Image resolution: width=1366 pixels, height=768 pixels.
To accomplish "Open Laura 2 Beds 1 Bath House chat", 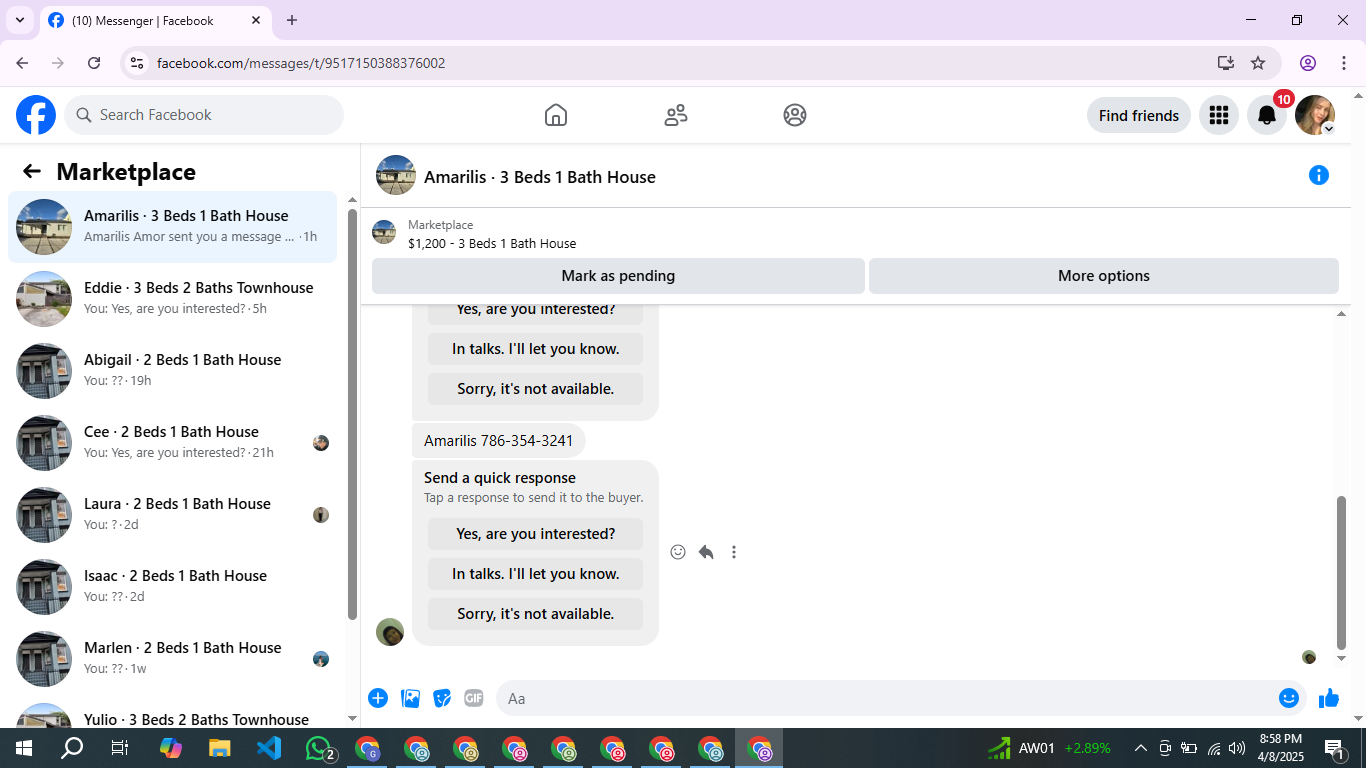I will (x=173, y=515).
